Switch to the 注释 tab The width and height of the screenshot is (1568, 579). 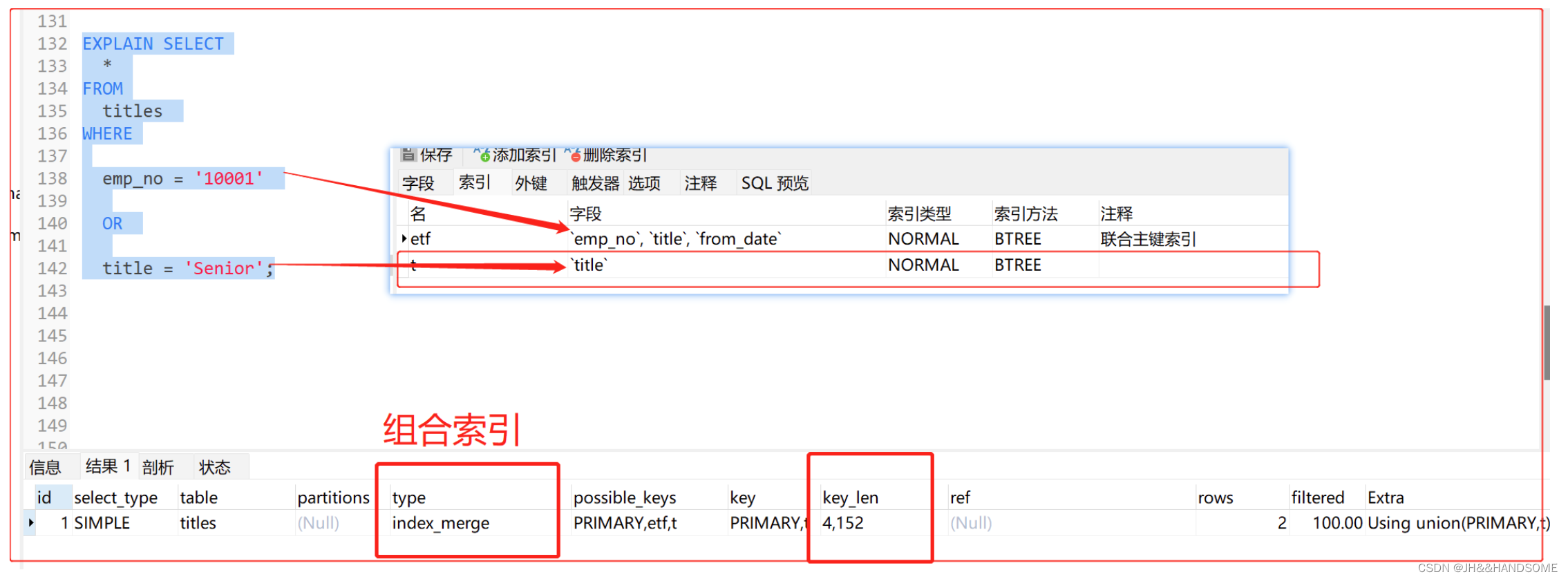[701, 183]
